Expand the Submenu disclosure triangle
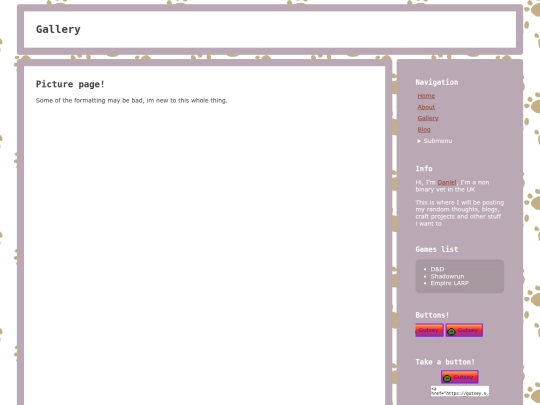This screenshot has width=540, height=405. (x=419, y=141)
